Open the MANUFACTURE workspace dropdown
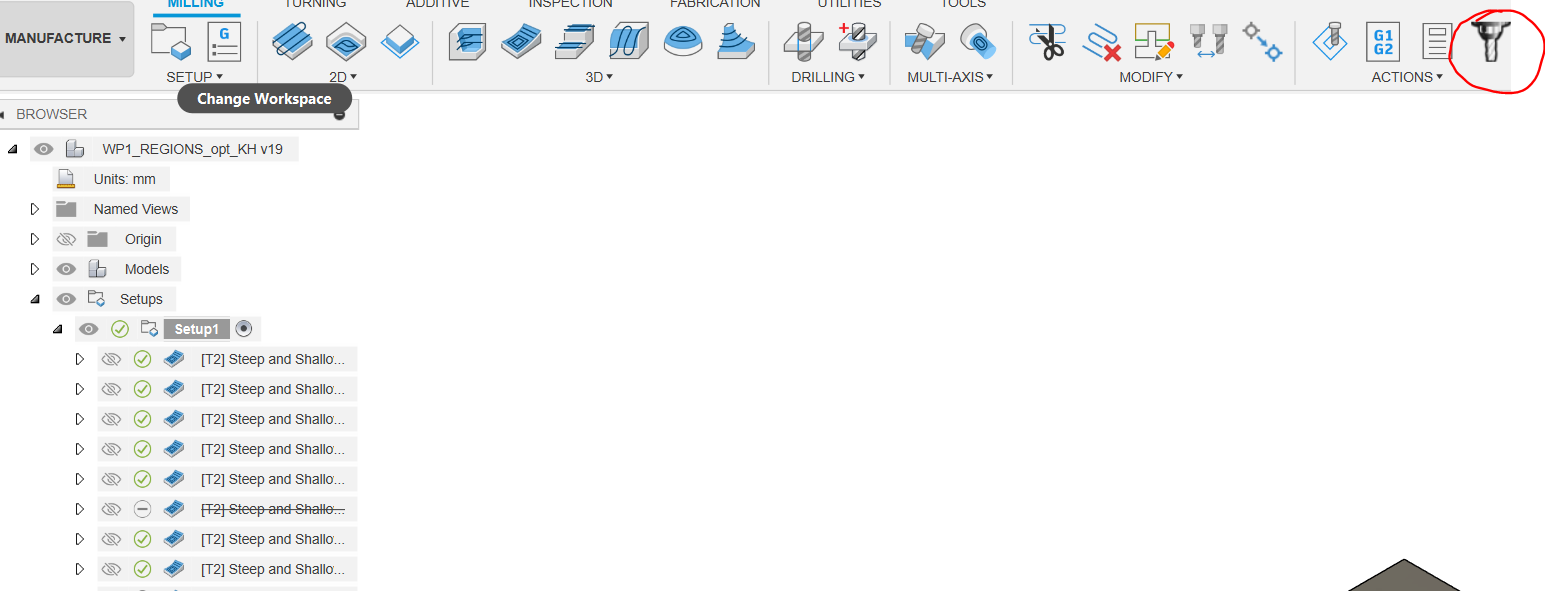The width and height of the screenshot is (1545, 591). (66, 39)
